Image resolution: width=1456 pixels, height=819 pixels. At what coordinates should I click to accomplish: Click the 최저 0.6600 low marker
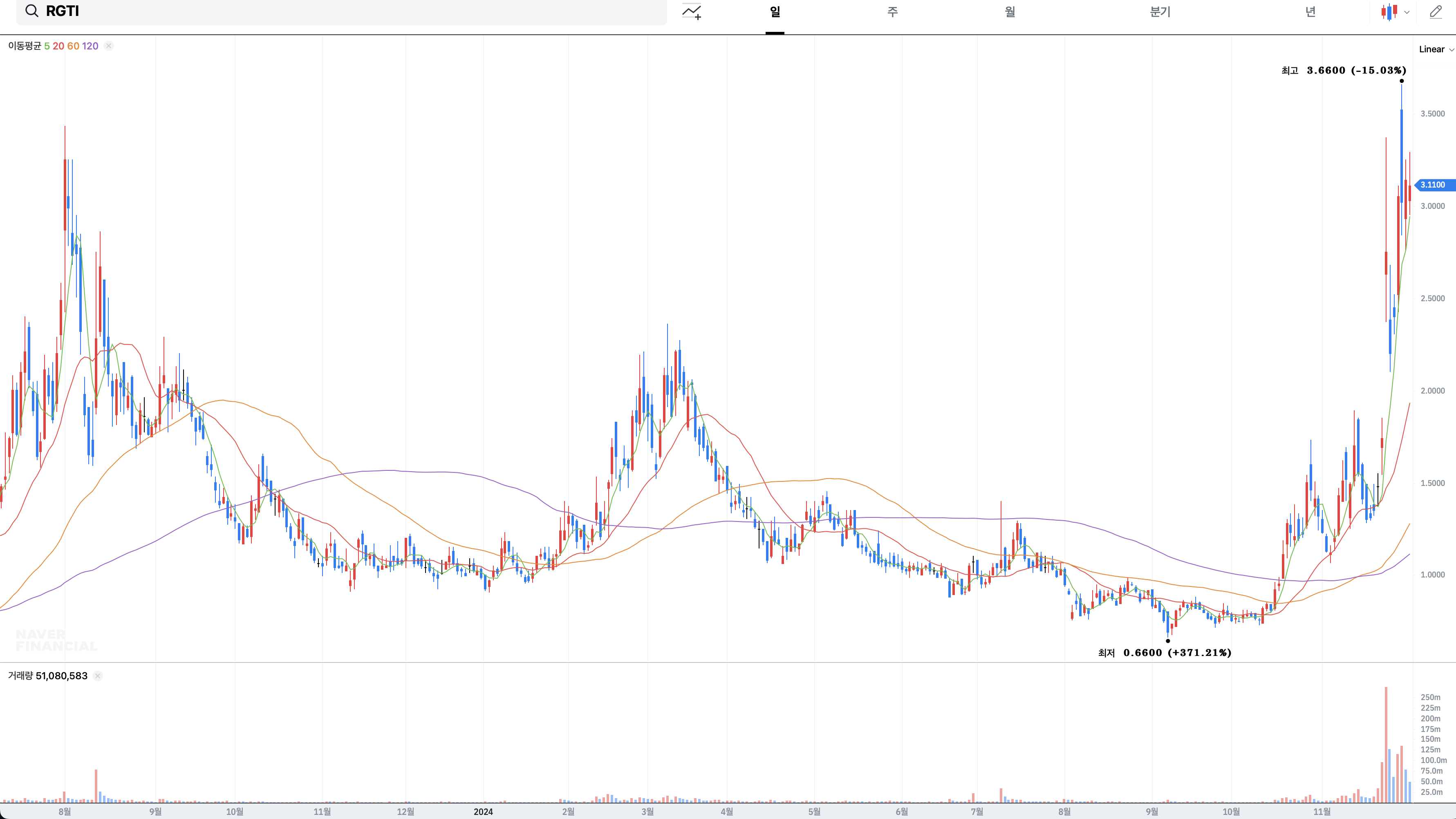1164,653
